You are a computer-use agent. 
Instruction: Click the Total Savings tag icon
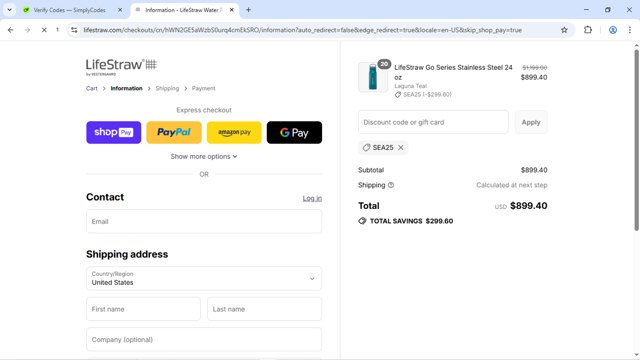(x=362, y=221)
